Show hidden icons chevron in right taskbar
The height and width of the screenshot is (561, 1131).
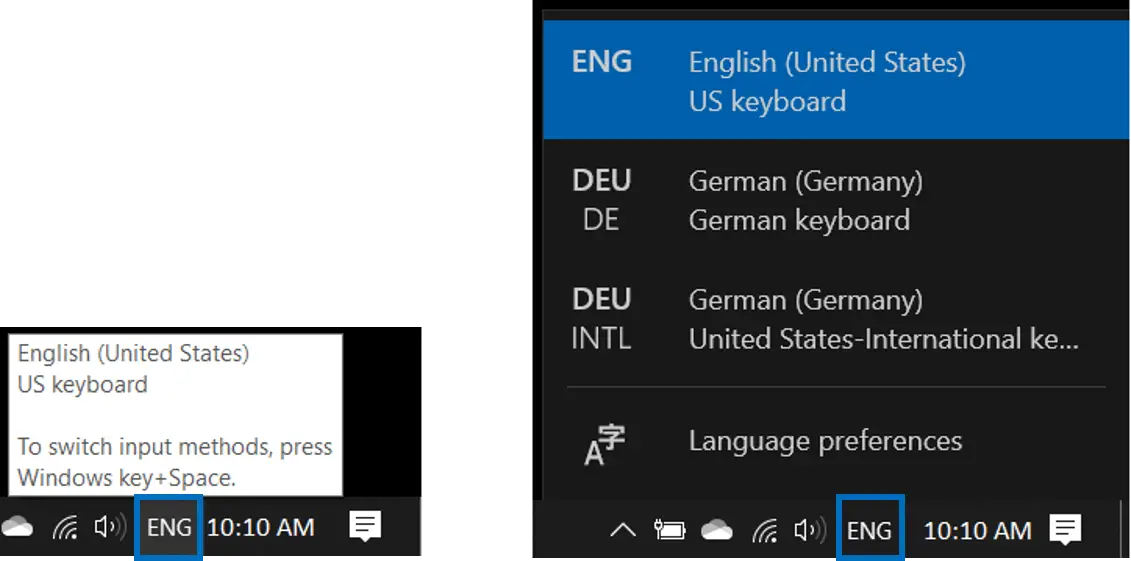click(x=622, y=531)
